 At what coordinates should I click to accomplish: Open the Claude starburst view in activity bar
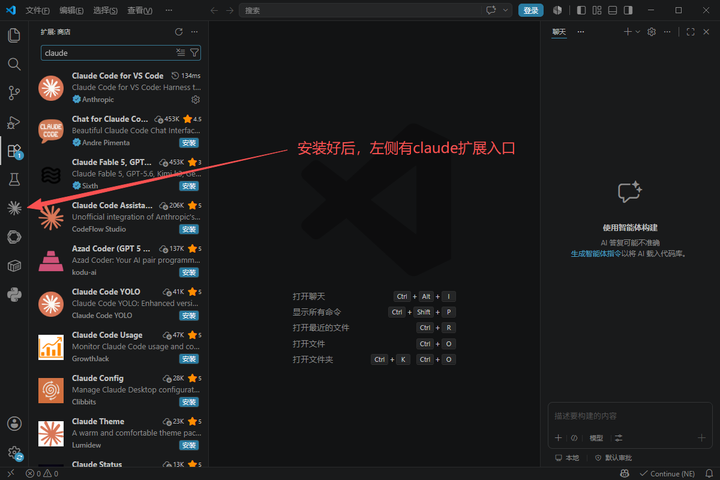pos(14,208)
